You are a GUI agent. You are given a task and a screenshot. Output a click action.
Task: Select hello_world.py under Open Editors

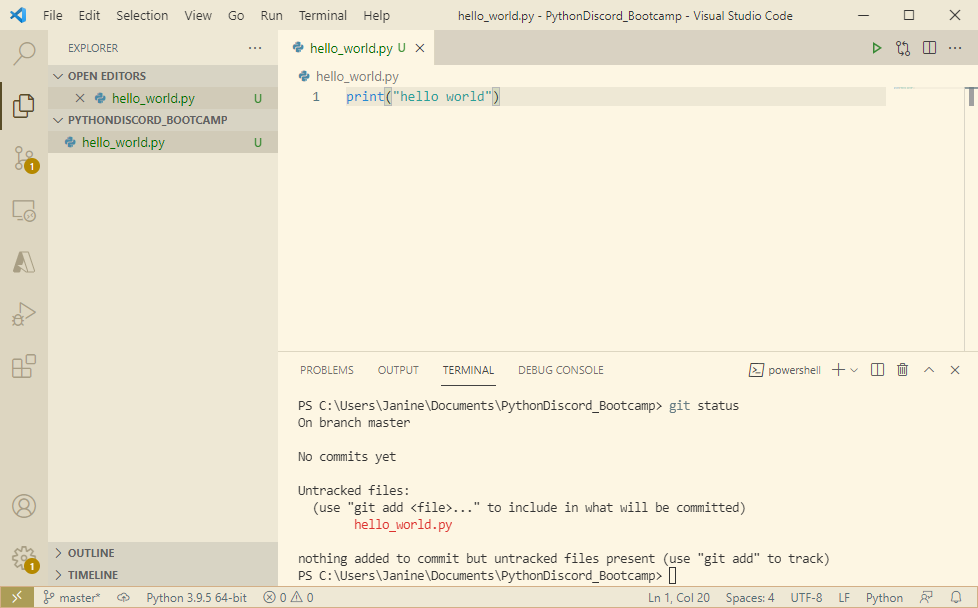[x=163, y=98]
